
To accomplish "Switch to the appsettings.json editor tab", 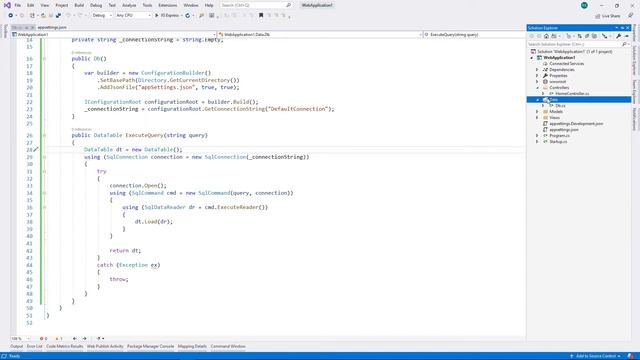I will tap(52, 27).
